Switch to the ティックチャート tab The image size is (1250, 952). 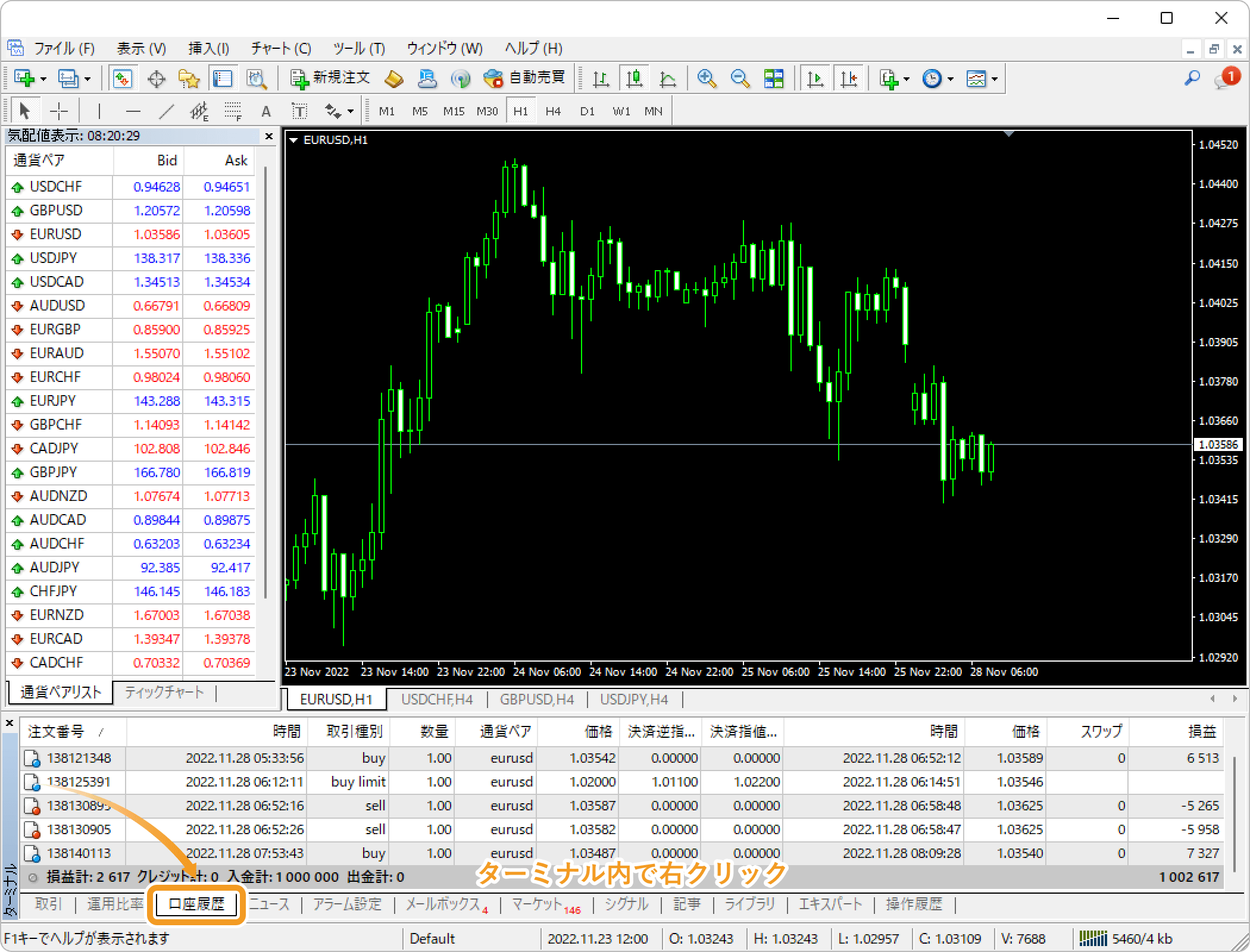click(x=164, y=693)
